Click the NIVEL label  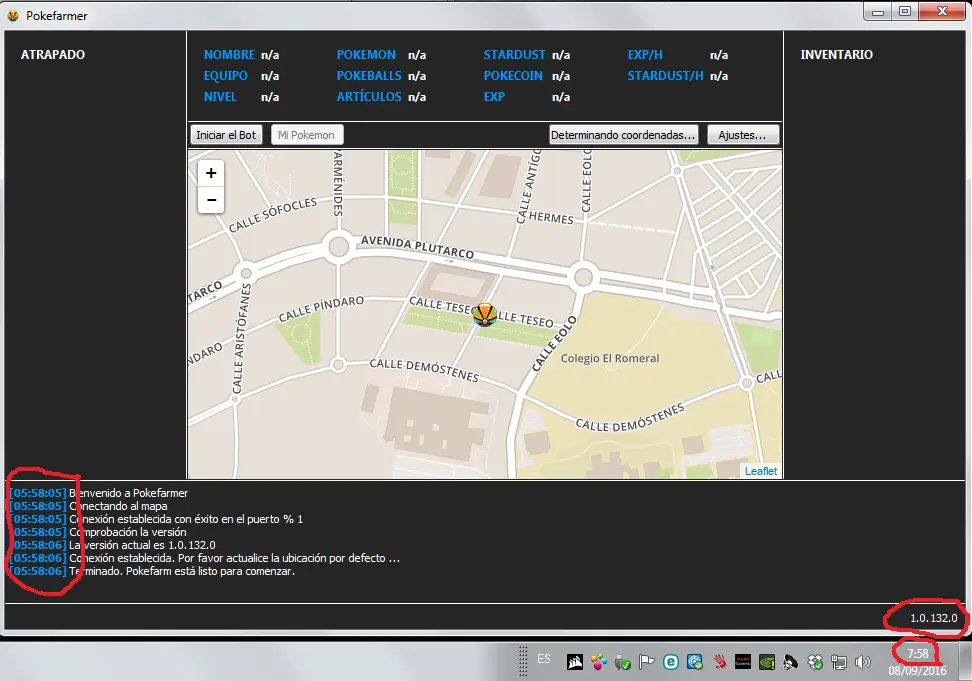coord(220,97)
